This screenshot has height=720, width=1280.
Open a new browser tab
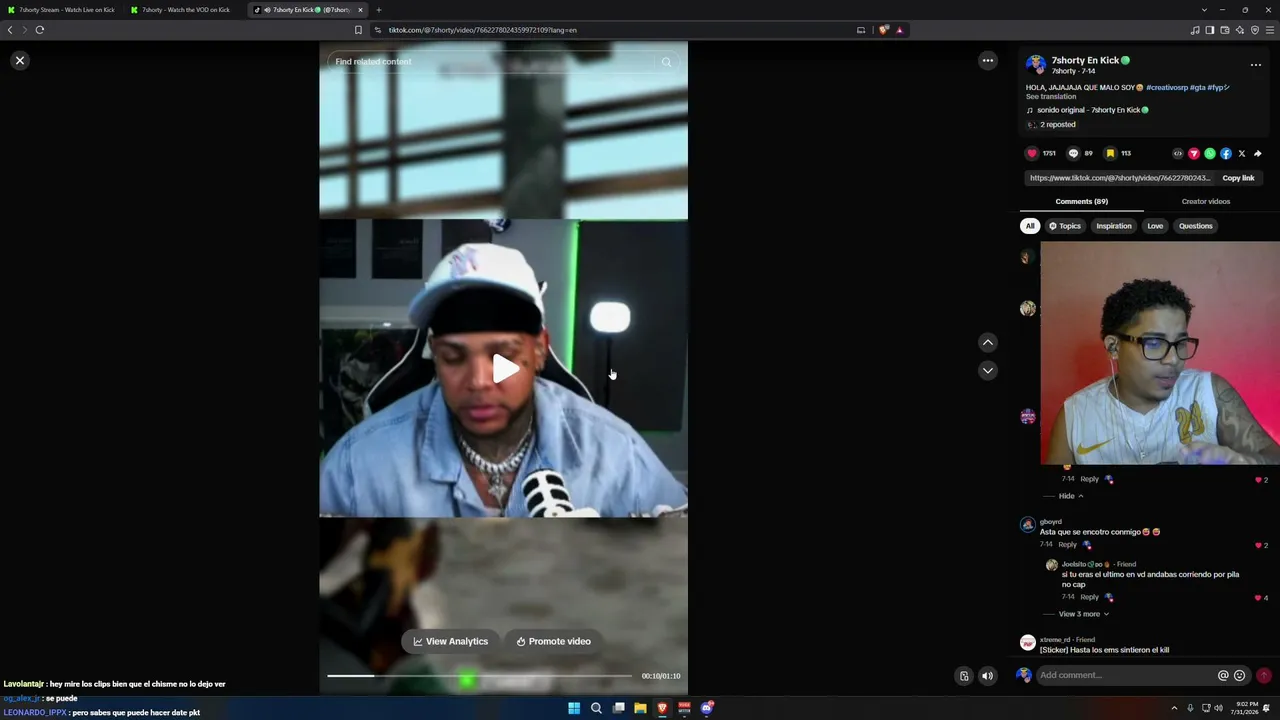[378, 10]
